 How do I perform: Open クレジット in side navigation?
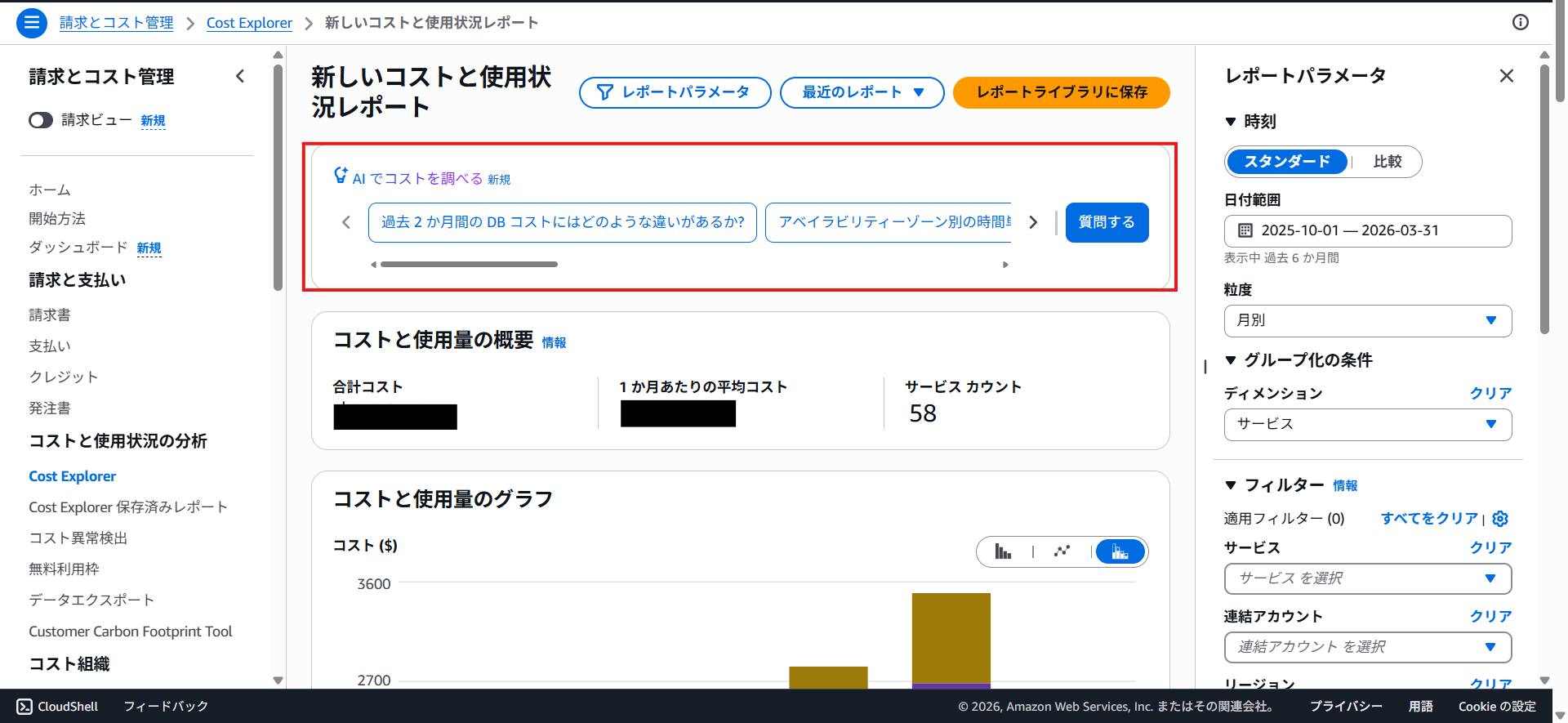point(64,377)
